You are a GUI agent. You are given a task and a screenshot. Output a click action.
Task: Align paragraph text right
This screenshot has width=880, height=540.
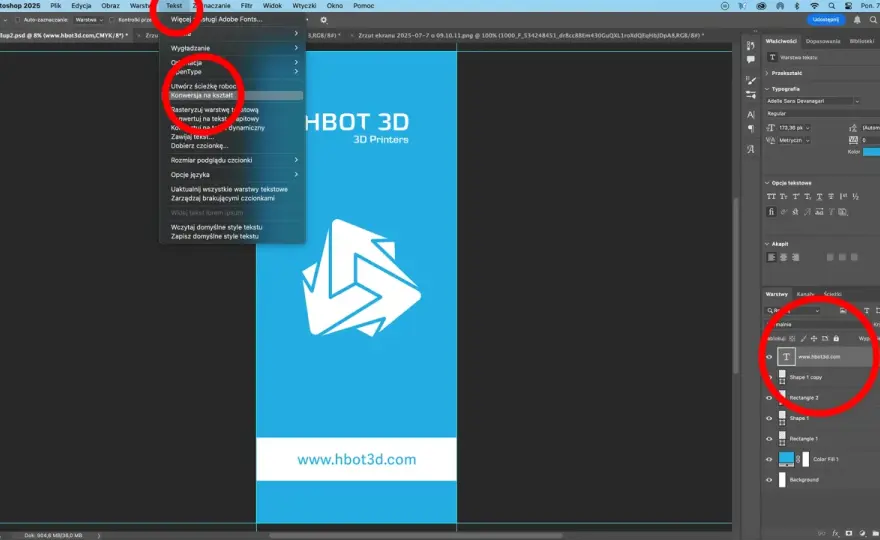click(x=795, y=257)
